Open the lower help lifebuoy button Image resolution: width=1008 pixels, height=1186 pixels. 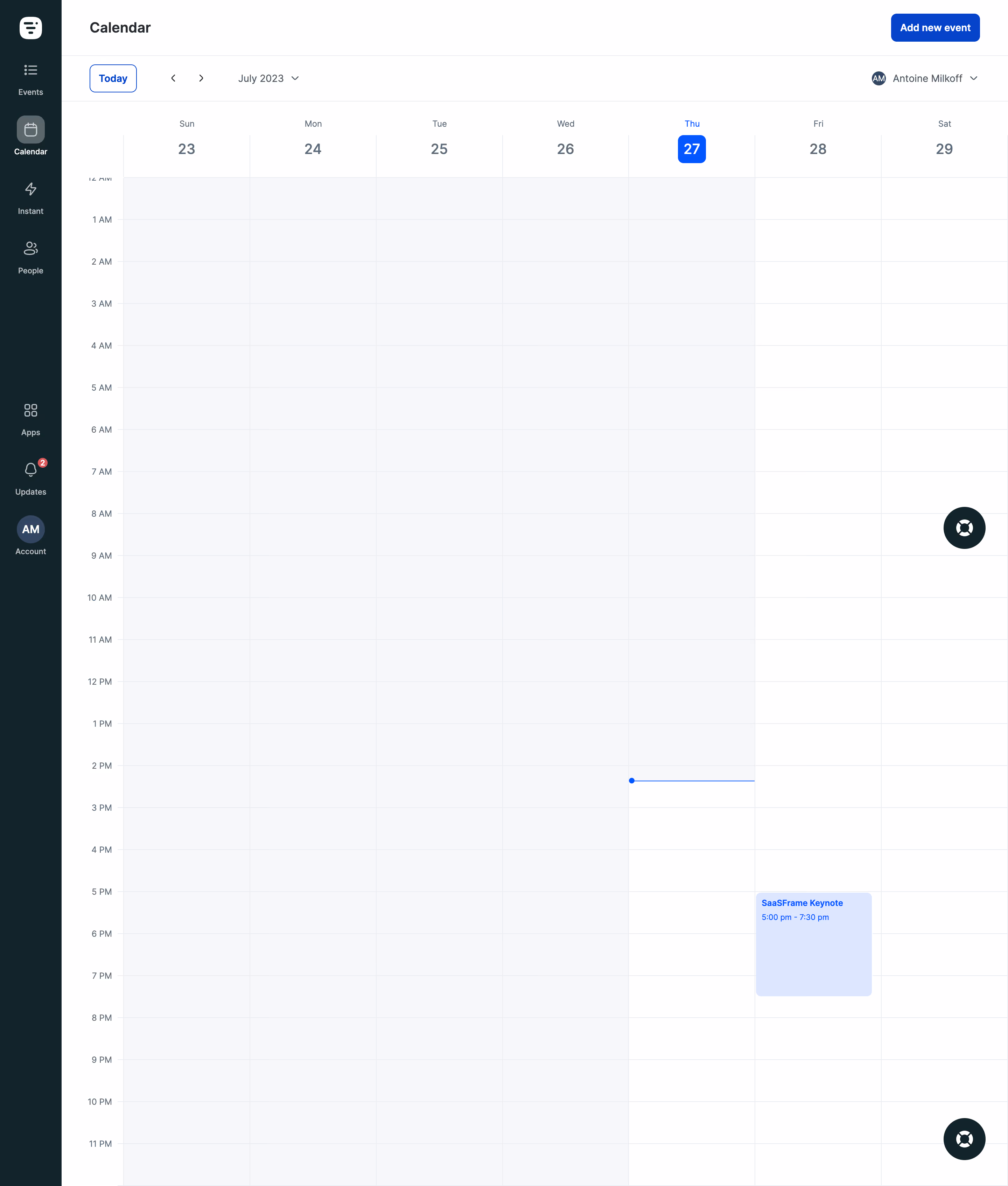pyautogui.click(x=964, y=1139)
